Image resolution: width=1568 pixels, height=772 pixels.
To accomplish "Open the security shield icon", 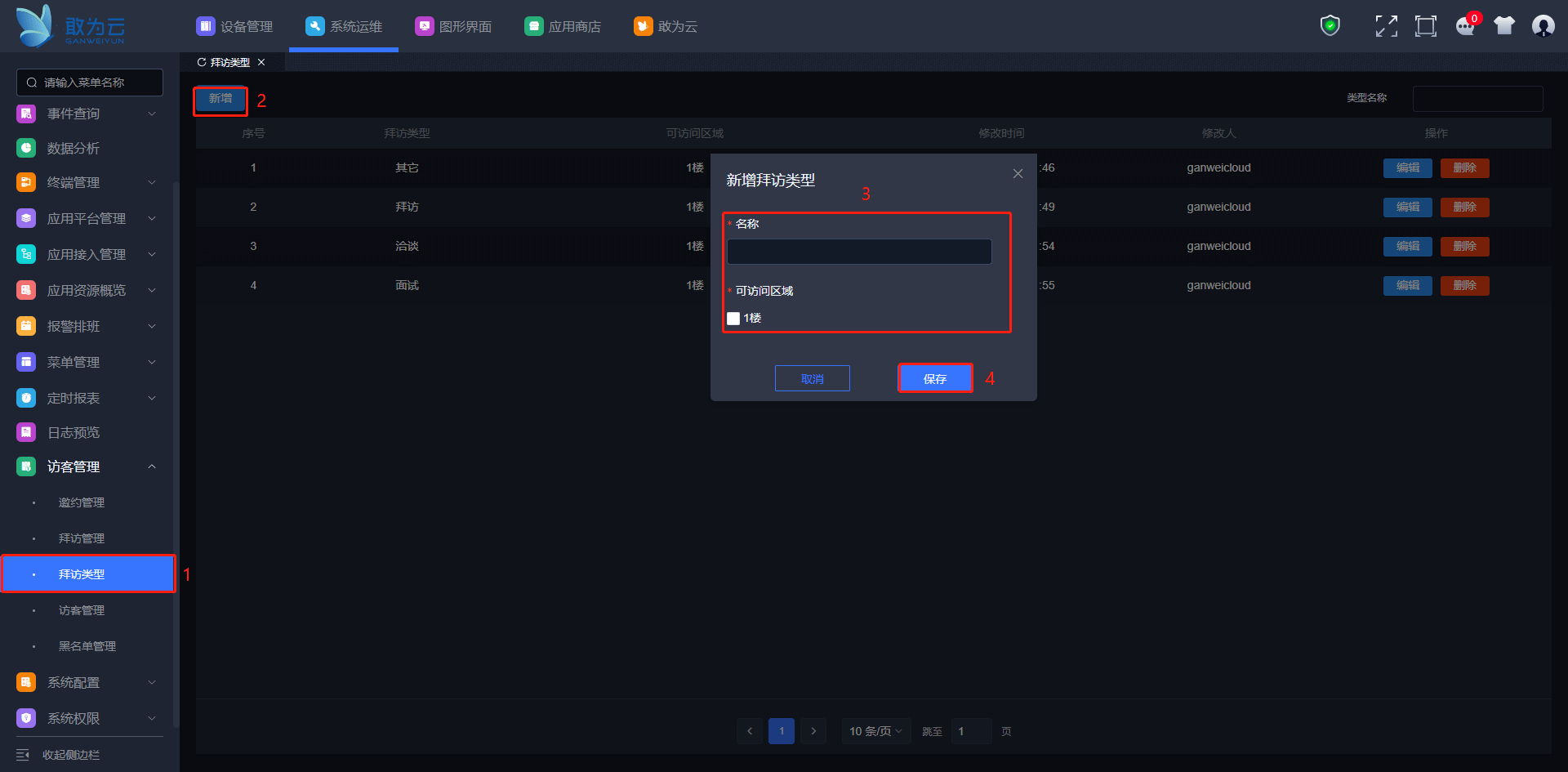I will [x=1330, y=26].
